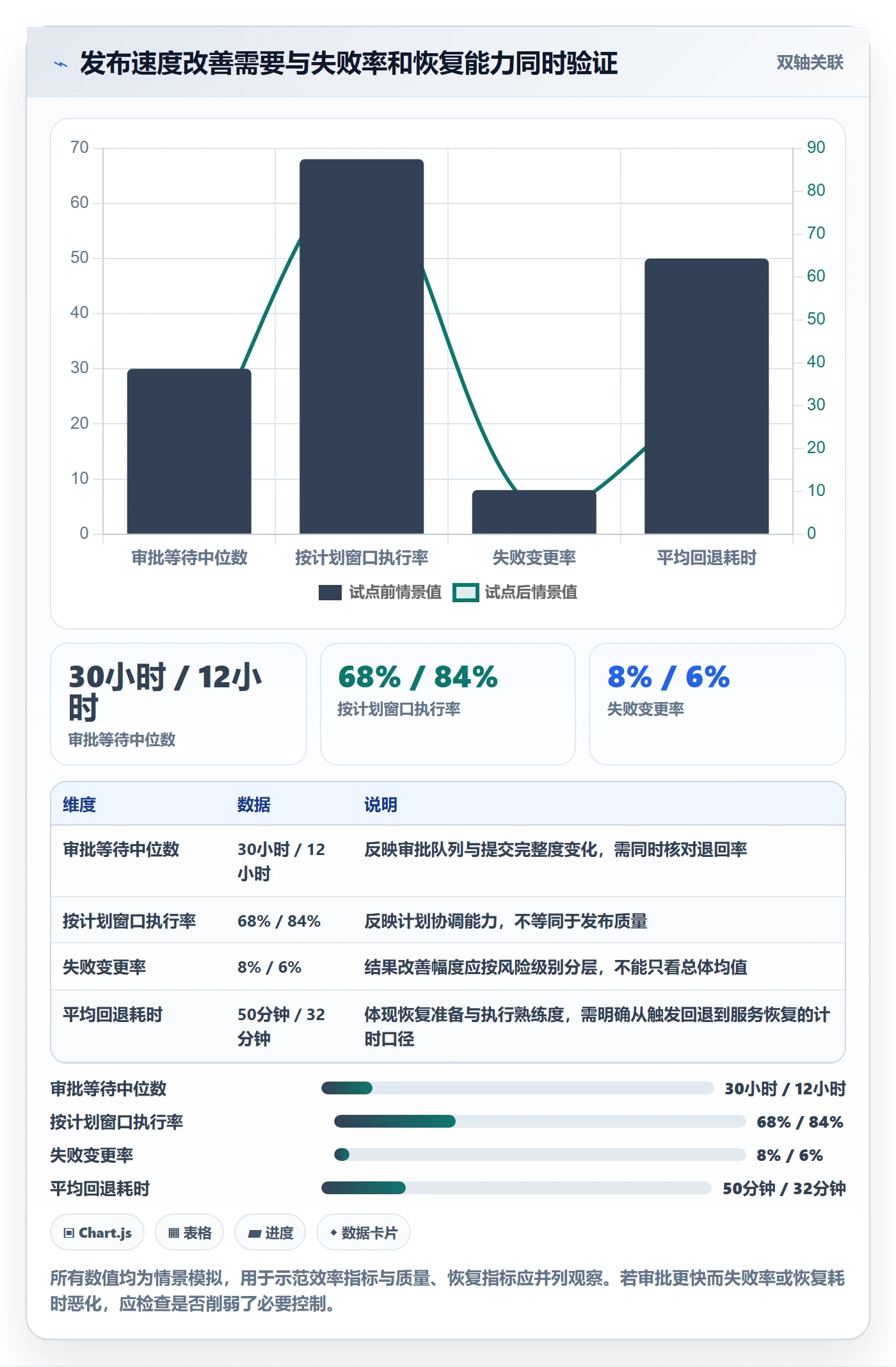
Task: Click the lightning icon beside the title
Action: click(x=61, y=64)
